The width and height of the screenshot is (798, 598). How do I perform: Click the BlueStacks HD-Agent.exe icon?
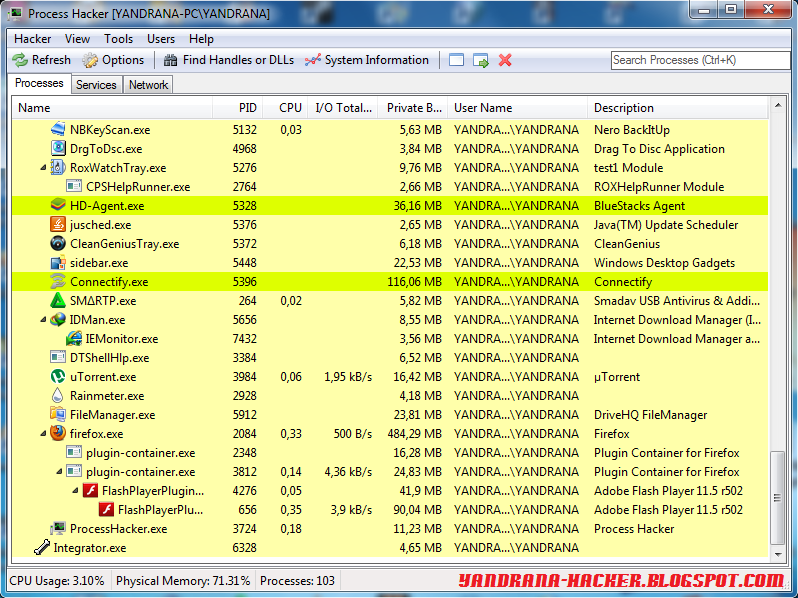[x=58, y=205]
